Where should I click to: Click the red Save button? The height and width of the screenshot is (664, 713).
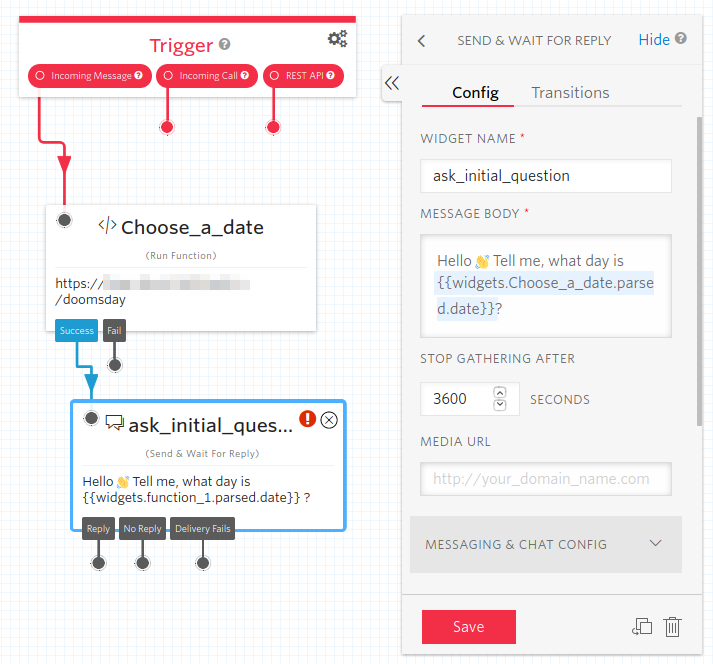468,627
